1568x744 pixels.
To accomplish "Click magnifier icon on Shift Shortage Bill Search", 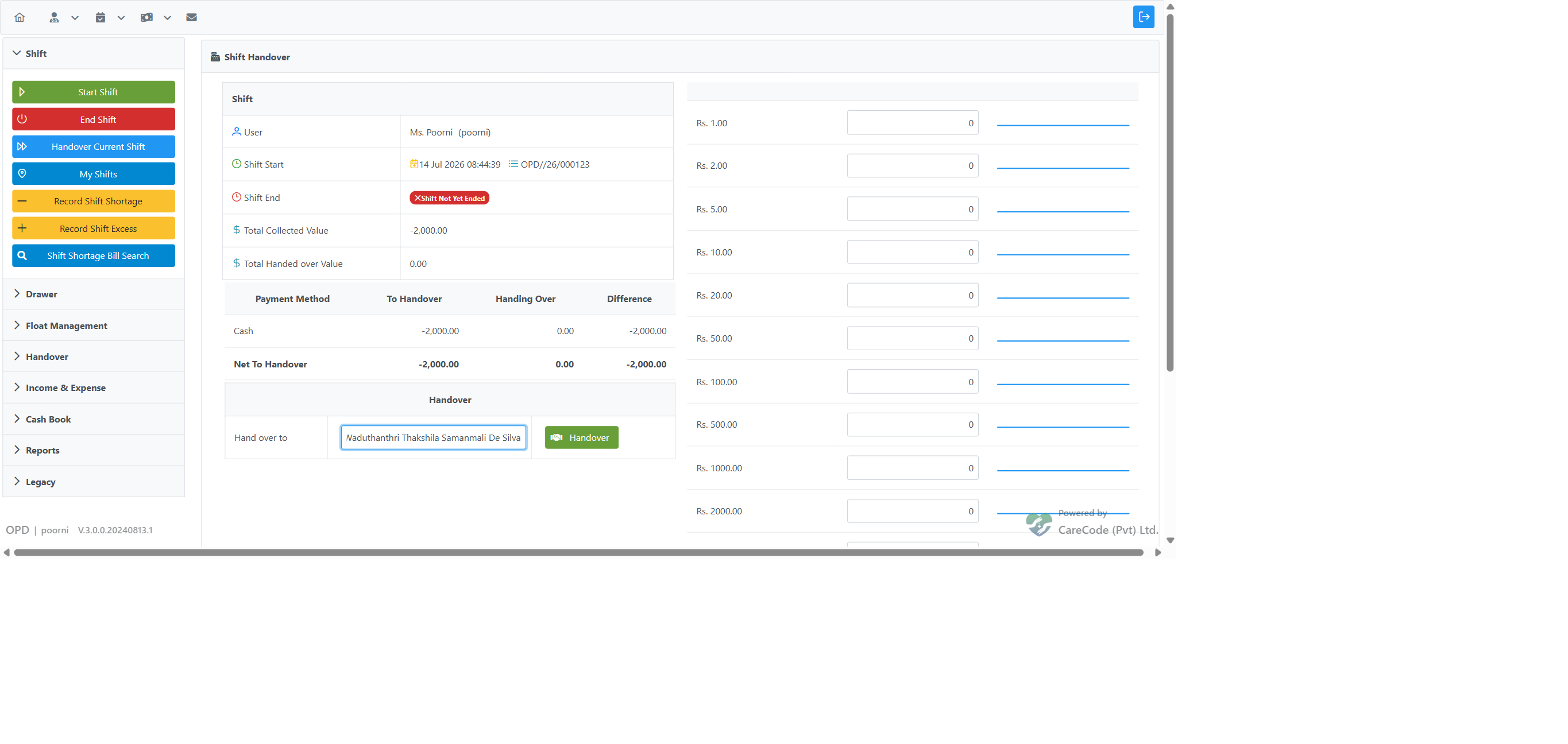I will 22,255.
